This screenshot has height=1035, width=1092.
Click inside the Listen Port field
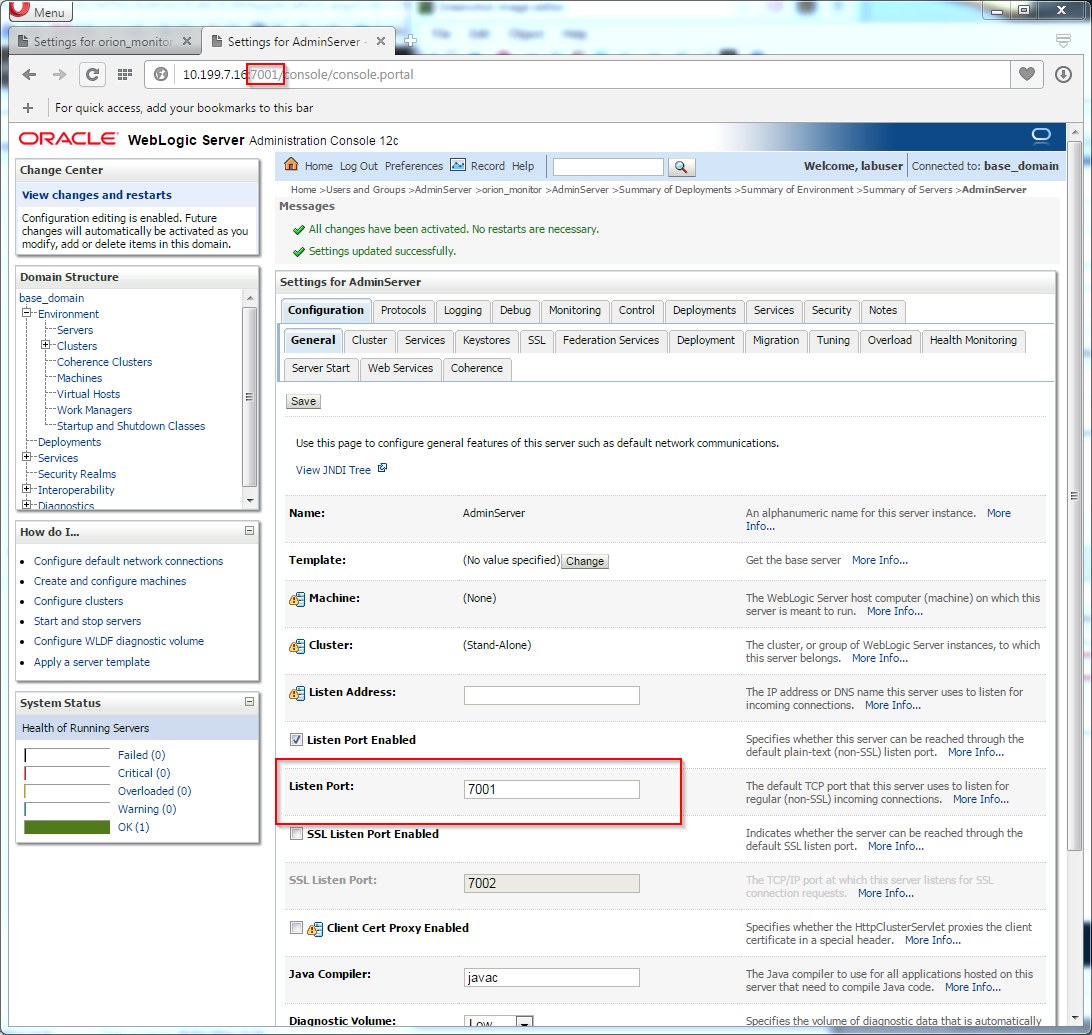click(x=552, y=789)
